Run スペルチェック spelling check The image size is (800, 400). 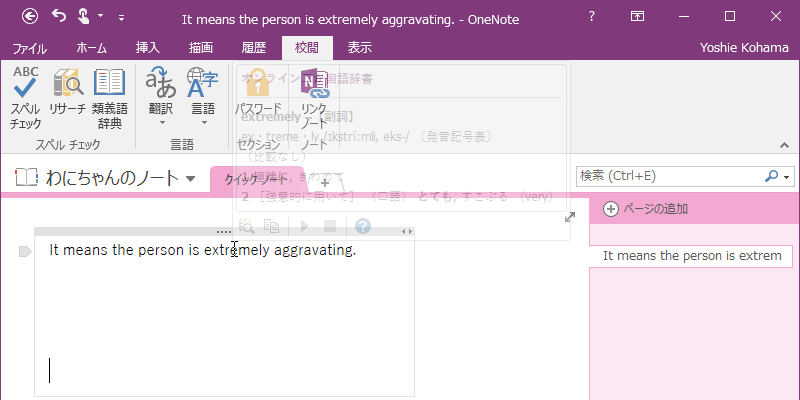tap(25, 98)
